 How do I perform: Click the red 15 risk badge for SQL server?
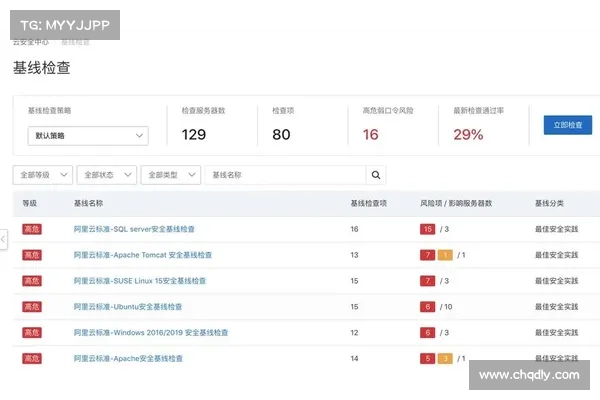427,229
